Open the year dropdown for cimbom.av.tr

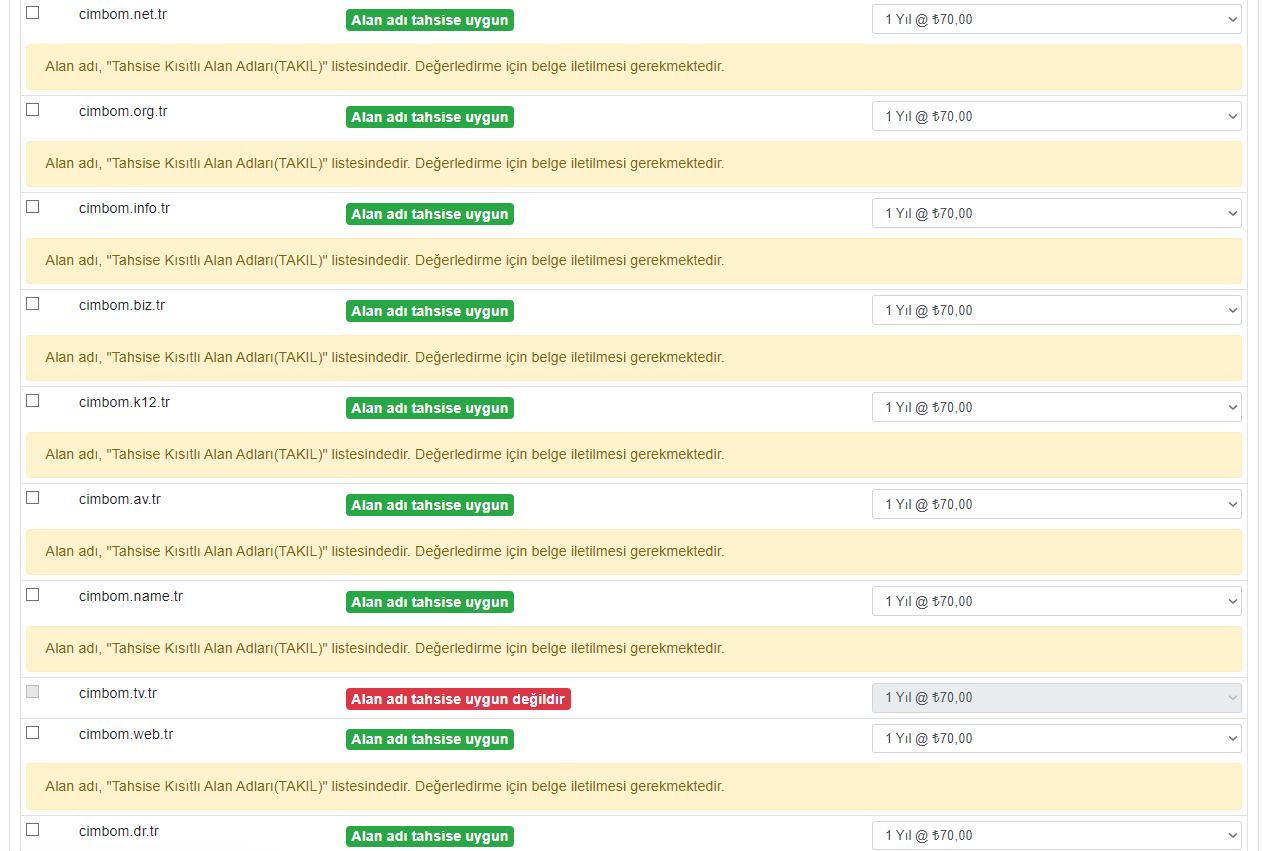pyautogui.click(x=1057, y=504)
